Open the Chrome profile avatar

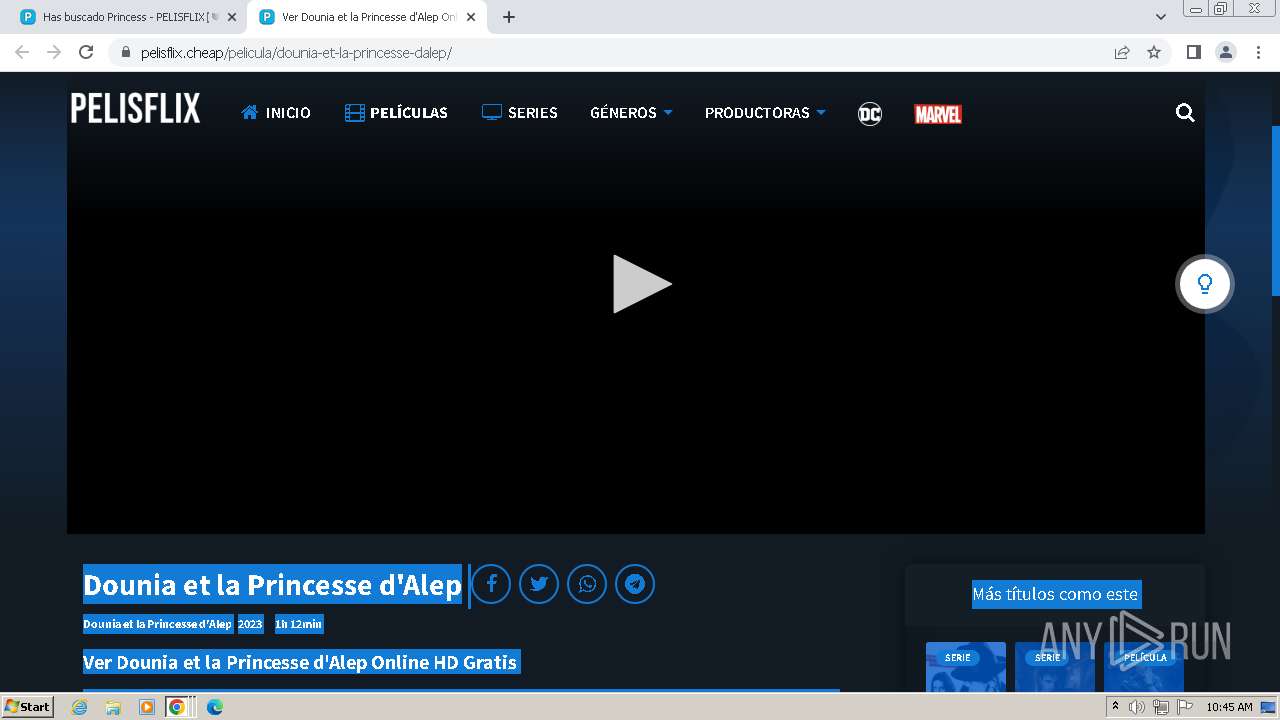(x=1226, y=52)
